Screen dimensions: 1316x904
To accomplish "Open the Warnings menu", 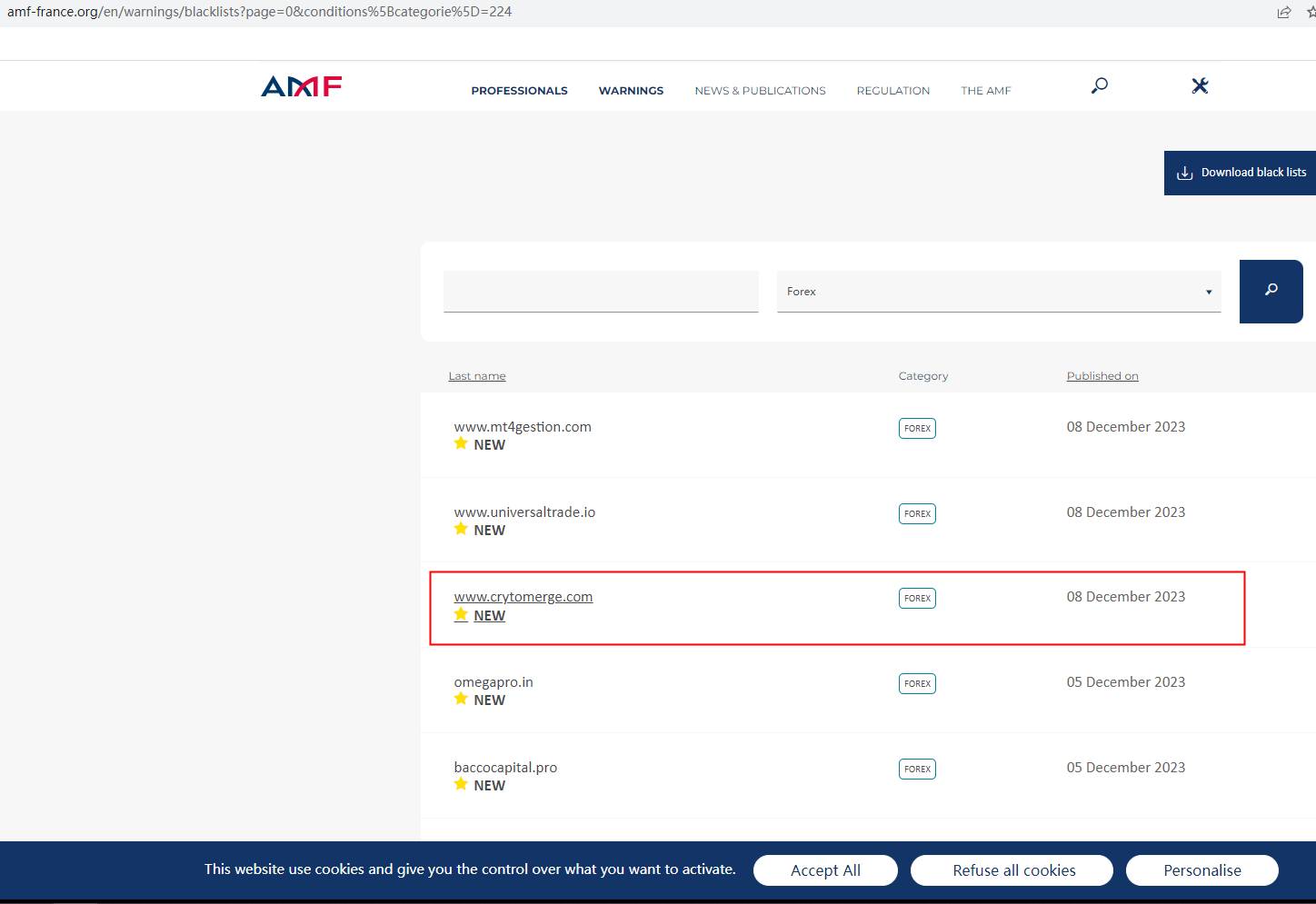I will coord(631,91).
